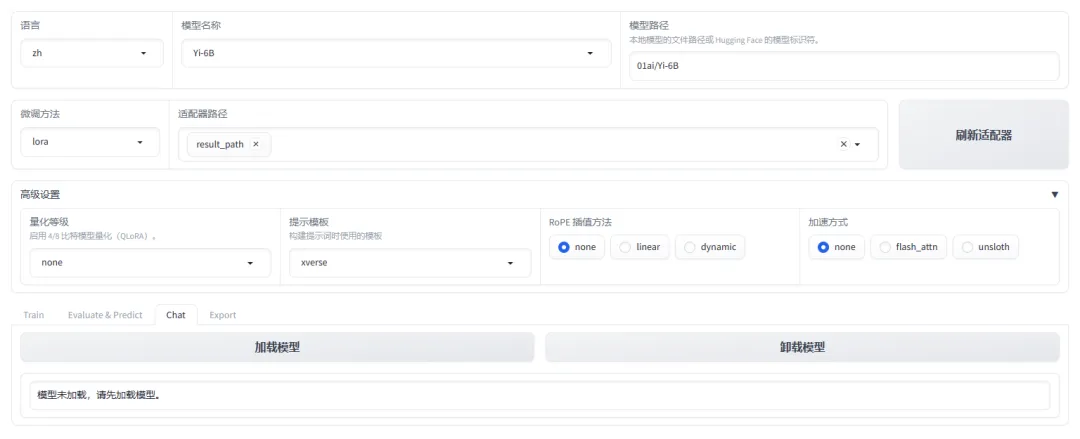Click the 刷新适配器 button

(x=984, y=135)
